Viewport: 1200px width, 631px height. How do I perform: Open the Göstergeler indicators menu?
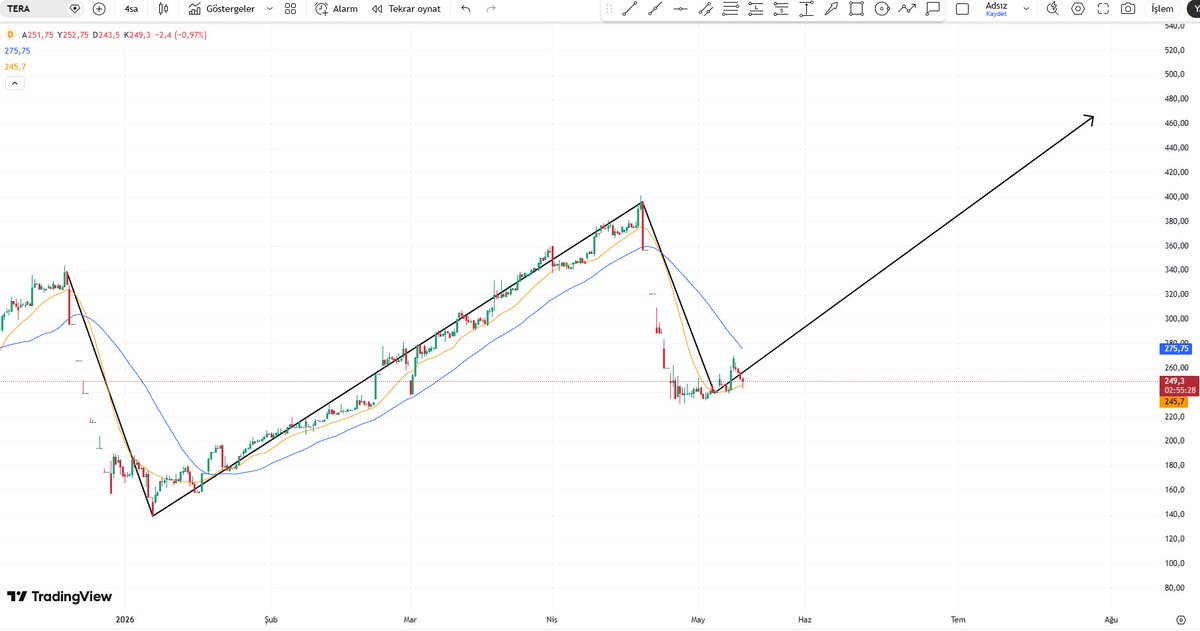pos(222,8)
